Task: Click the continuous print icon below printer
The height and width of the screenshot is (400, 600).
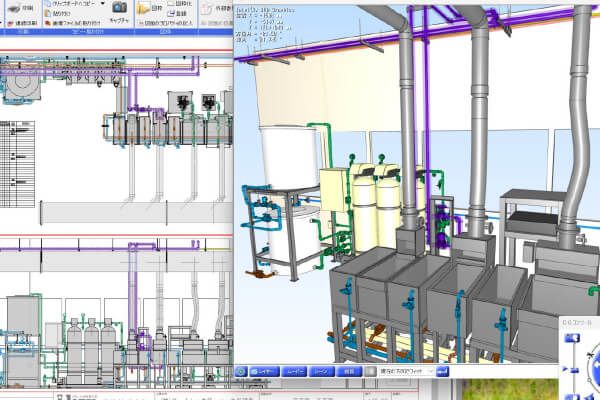Action: pyautogui.click(x=11, y=23)
